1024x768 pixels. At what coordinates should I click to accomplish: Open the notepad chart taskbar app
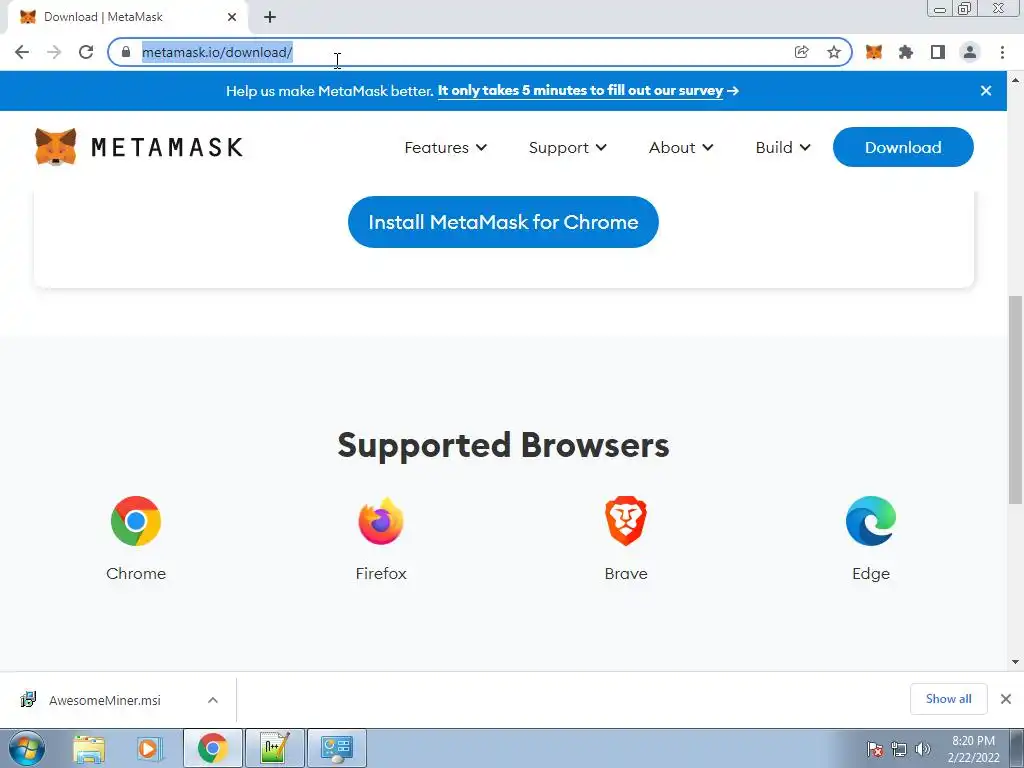(x=274, y=748)
